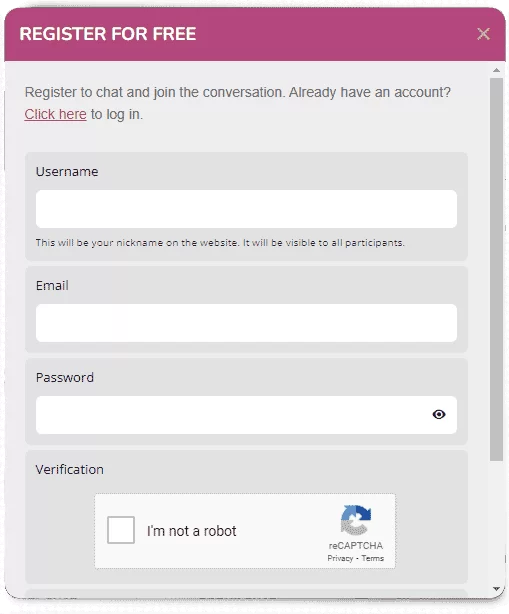Click the vertical scrollbar thumb
Screen dimensions: 509x614
(x=496, y=269)
